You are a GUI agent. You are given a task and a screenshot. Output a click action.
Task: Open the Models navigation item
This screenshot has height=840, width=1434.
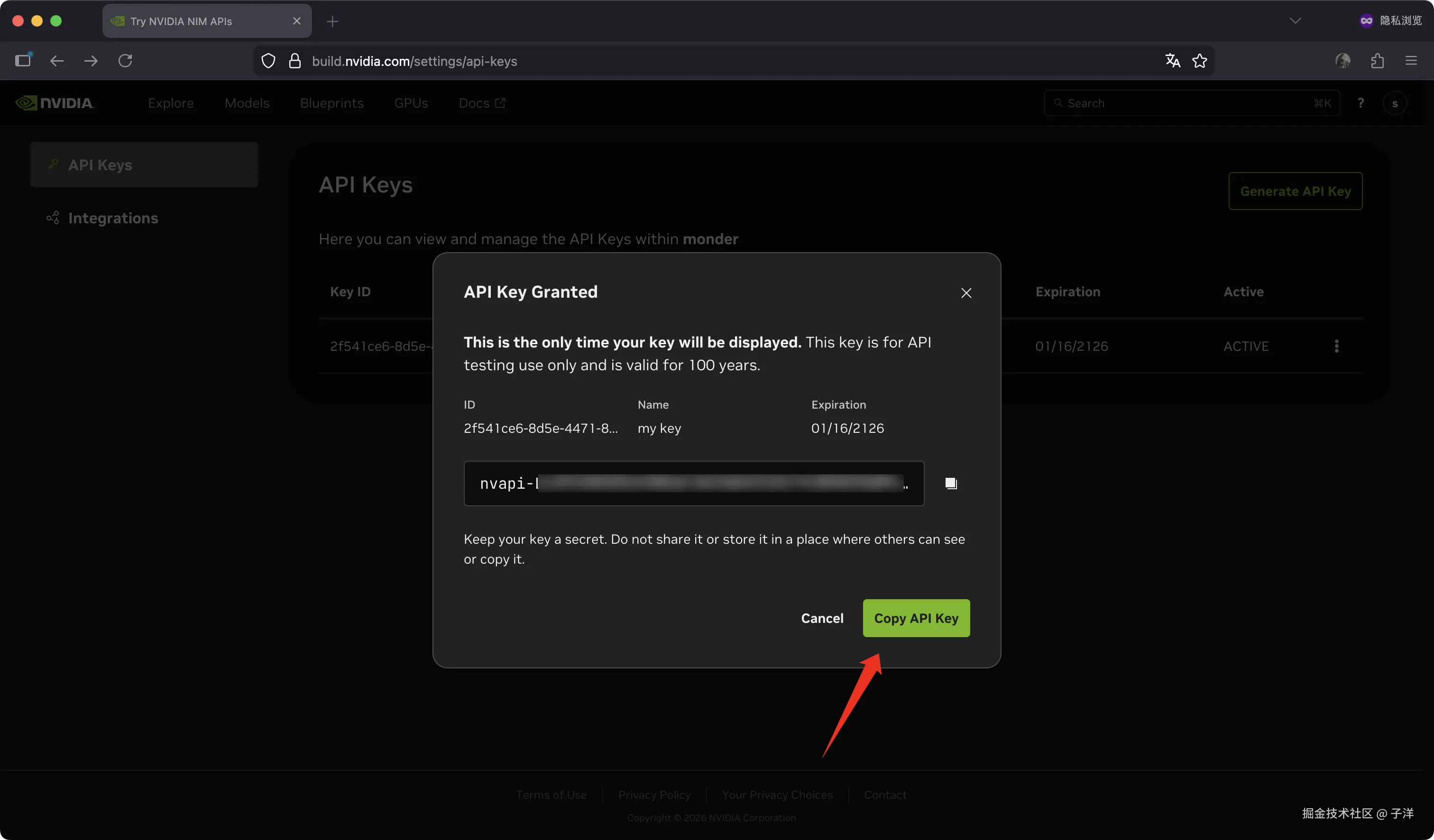point(247,103)
